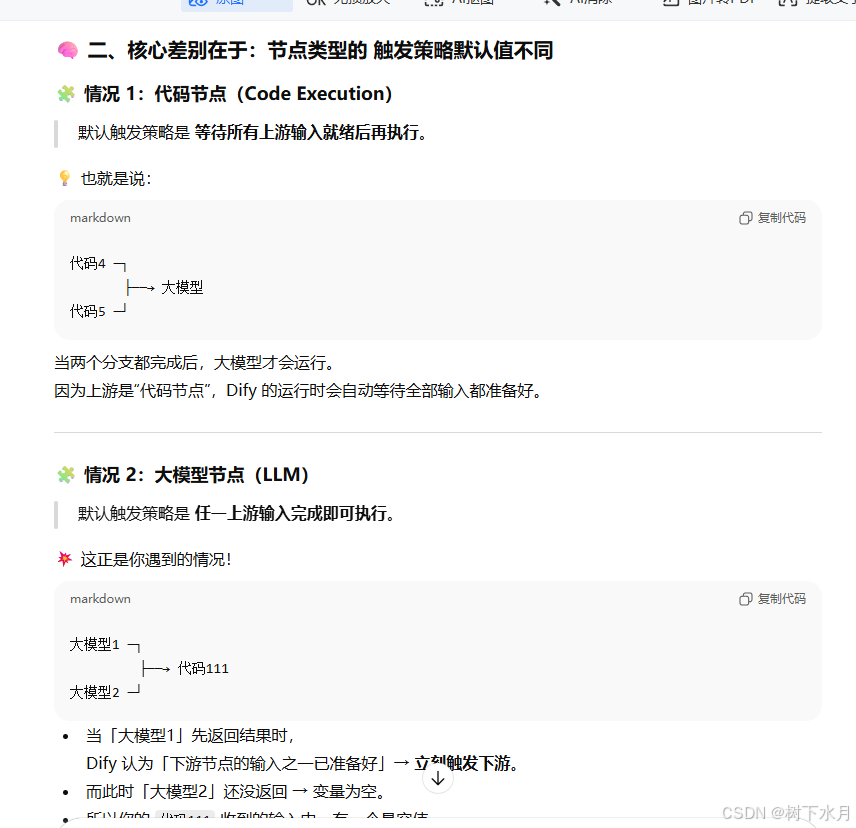Screen dimensions: 856x828
Task: Click the text 这正是你遇到的情况!
Action: [156, 559]
